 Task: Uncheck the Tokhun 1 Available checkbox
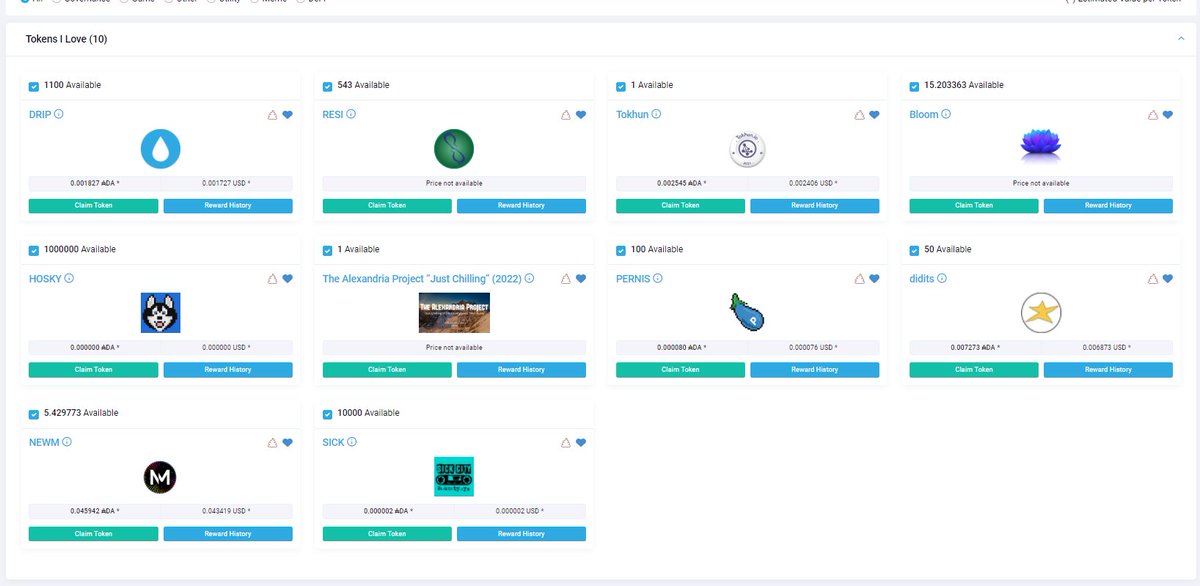click(x=621, y=86)
